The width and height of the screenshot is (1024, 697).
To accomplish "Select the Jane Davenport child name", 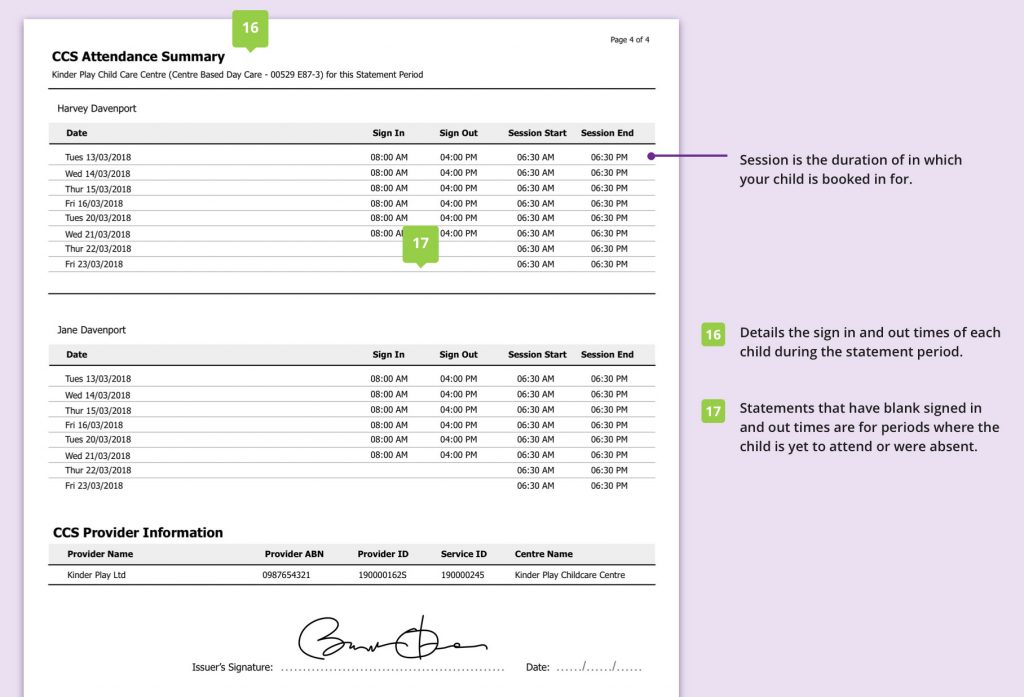I will 92,330.
